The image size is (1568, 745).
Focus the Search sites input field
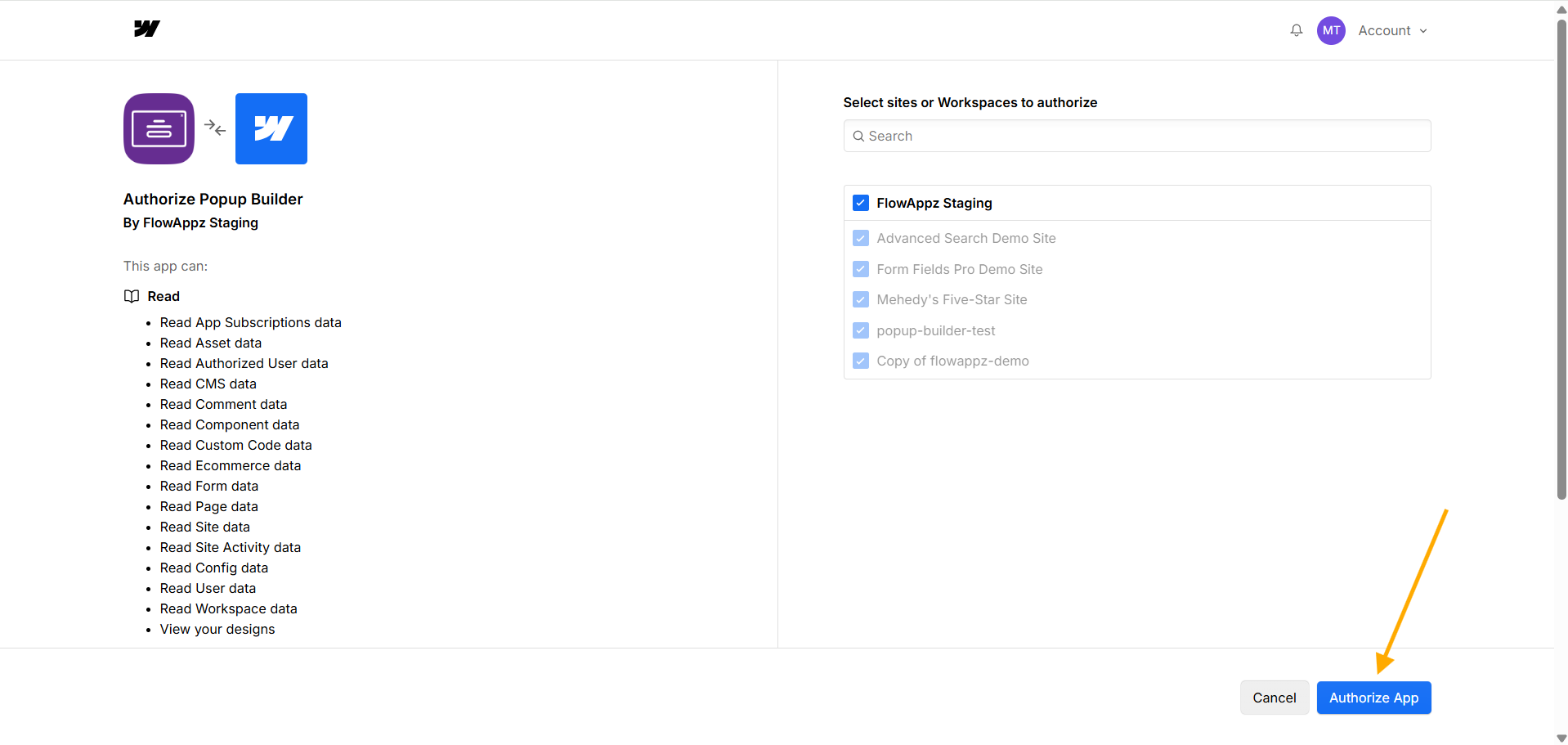coord(1145,136)
